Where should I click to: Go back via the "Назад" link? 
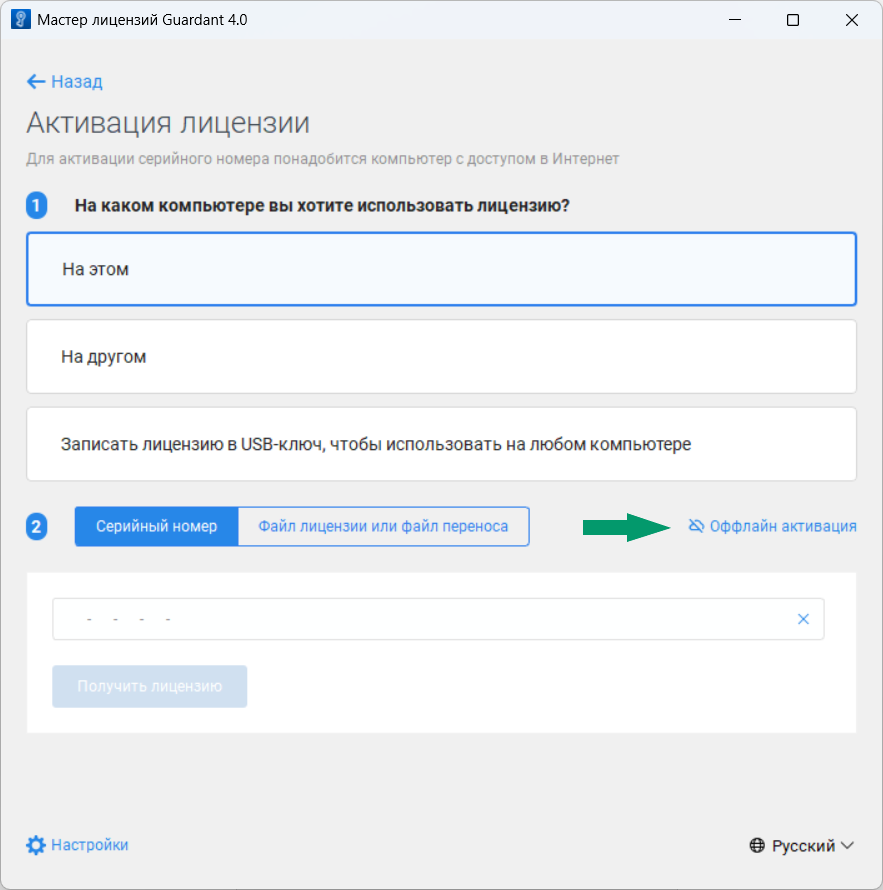coord(77,82)
